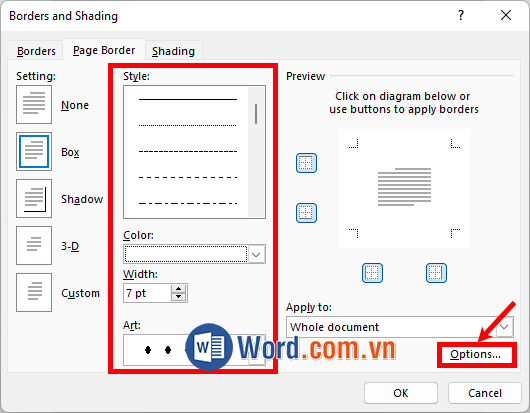Click the Width 7 pt input field
Image resolution: width=530 pixels, height=413 pixels.
[147, 293]
